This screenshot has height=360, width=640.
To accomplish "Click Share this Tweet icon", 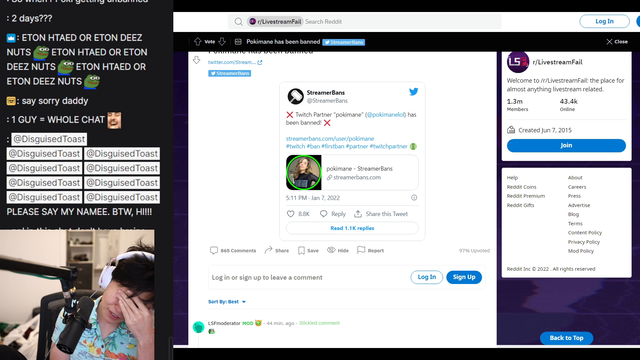I will point(358,213).
